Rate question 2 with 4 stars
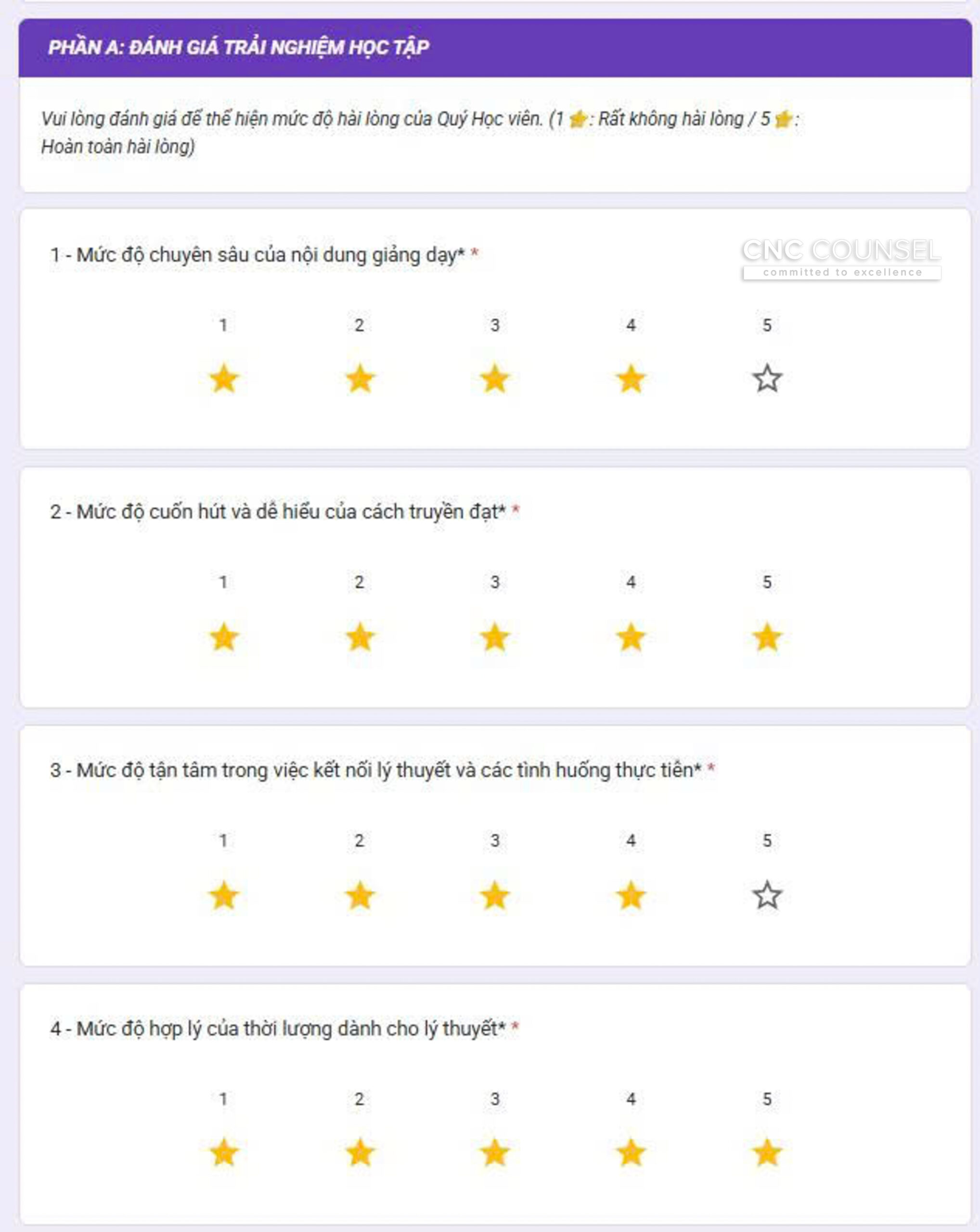Screen dimensions: 980x1232 pyautogui.click(x=631, y=637)
